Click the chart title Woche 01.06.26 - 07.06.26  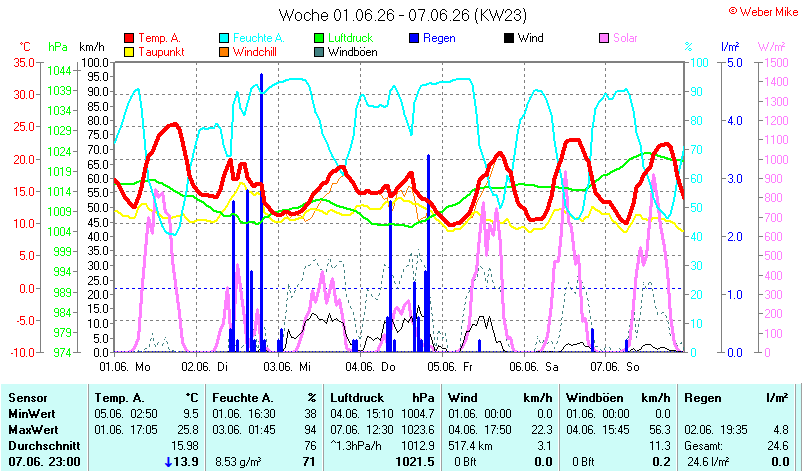click(x=374, y=15)
